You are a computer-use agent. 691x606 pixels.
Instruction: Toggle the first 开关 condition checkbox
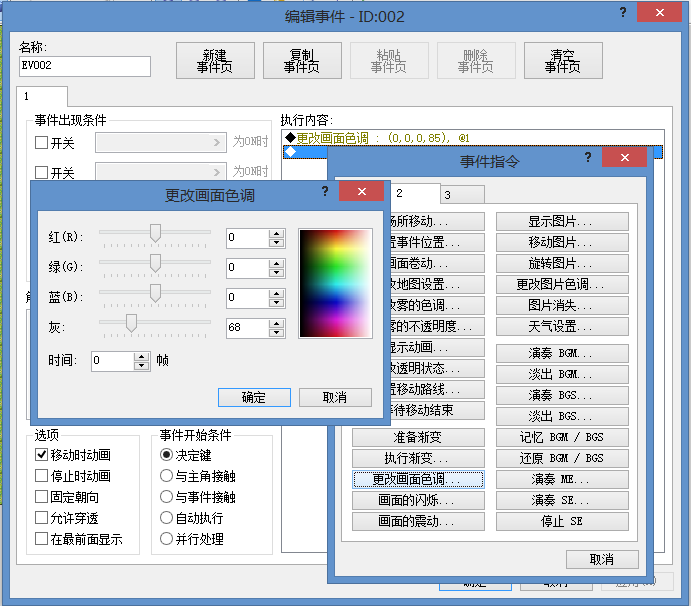pos(41,143)
